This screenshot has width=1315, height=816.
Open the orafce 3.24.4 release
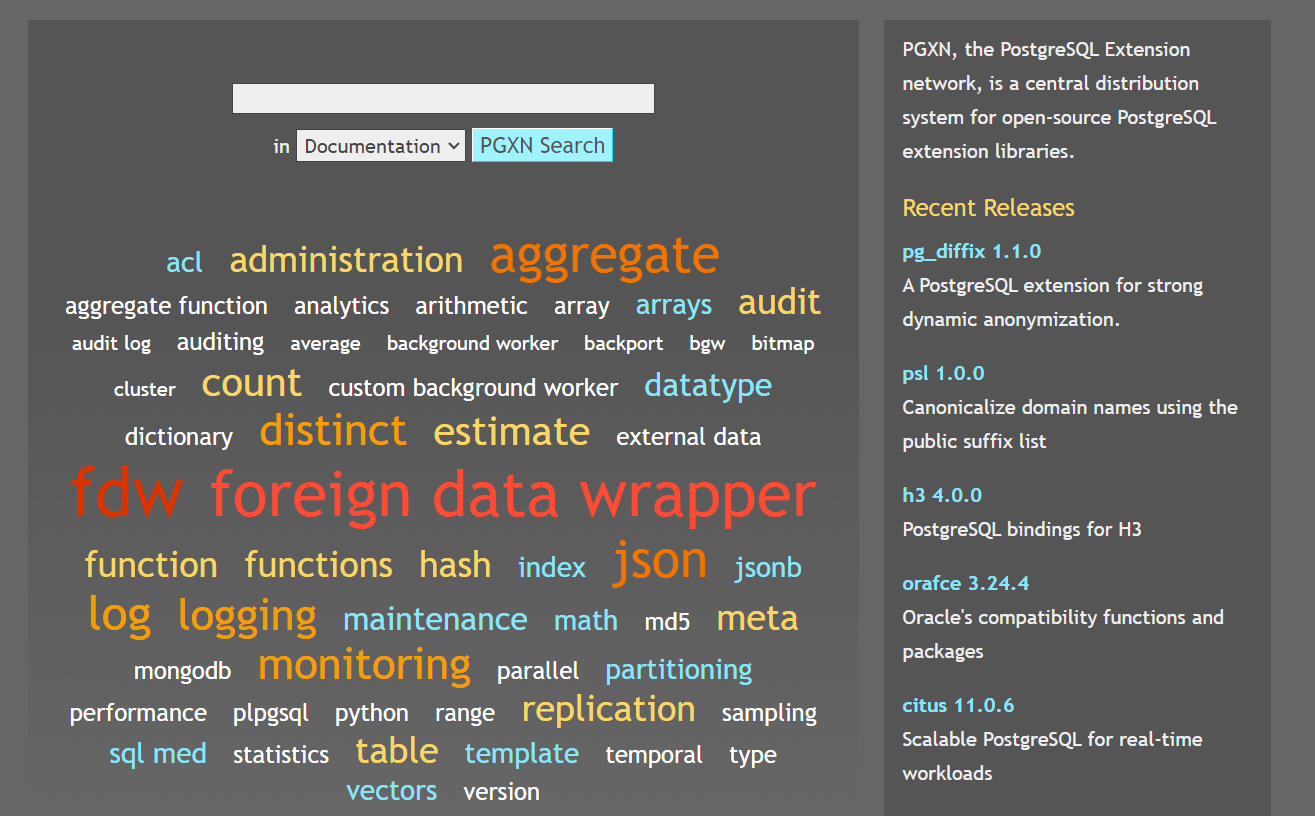tap(965, 584)
